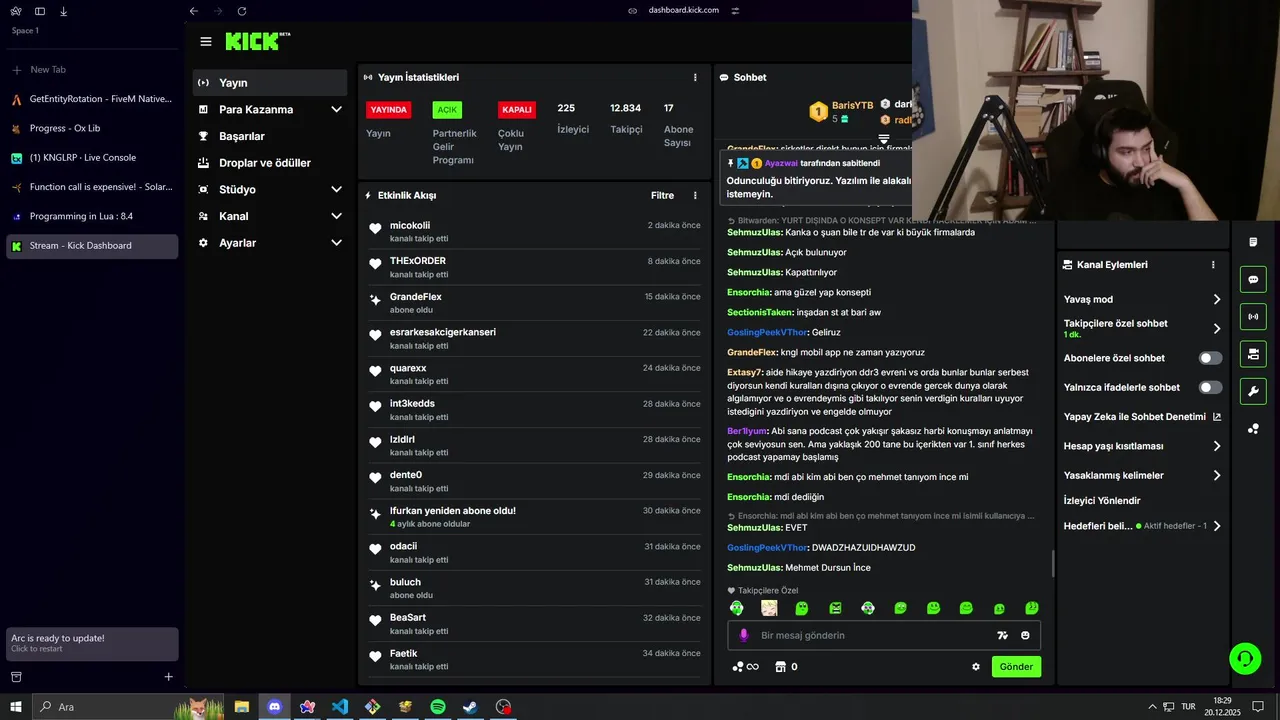Select the blonde face emote
1280x720 pixels.
coord(769,608)
